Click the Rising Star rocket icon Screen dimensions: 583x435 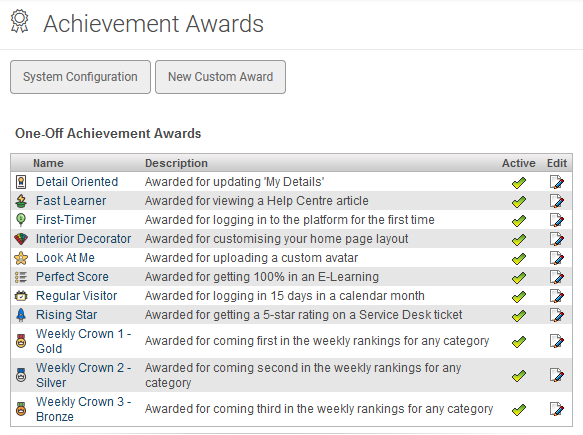tap(21, 315)
